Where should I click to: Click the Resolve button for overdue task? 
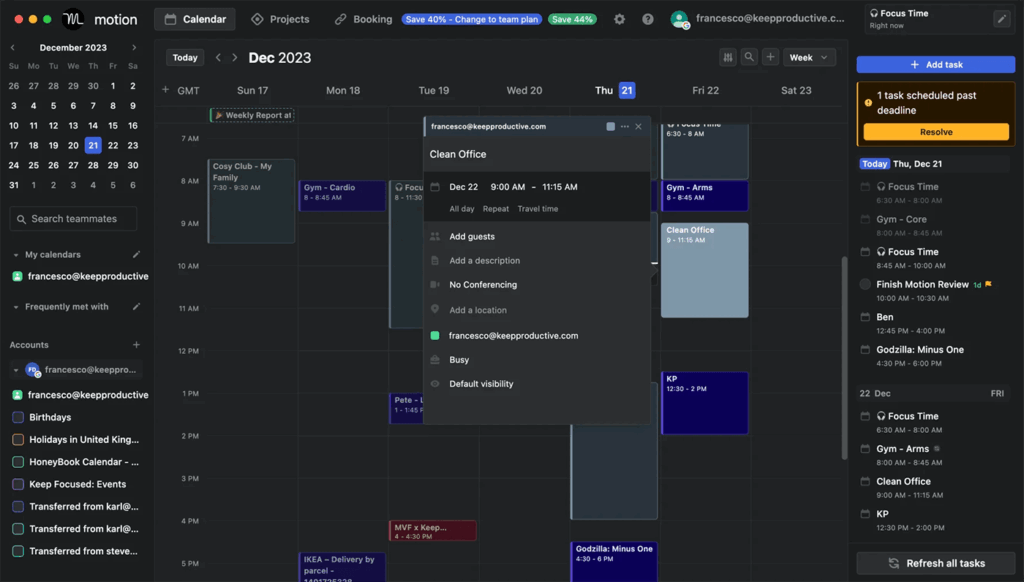tap(936, 132)
